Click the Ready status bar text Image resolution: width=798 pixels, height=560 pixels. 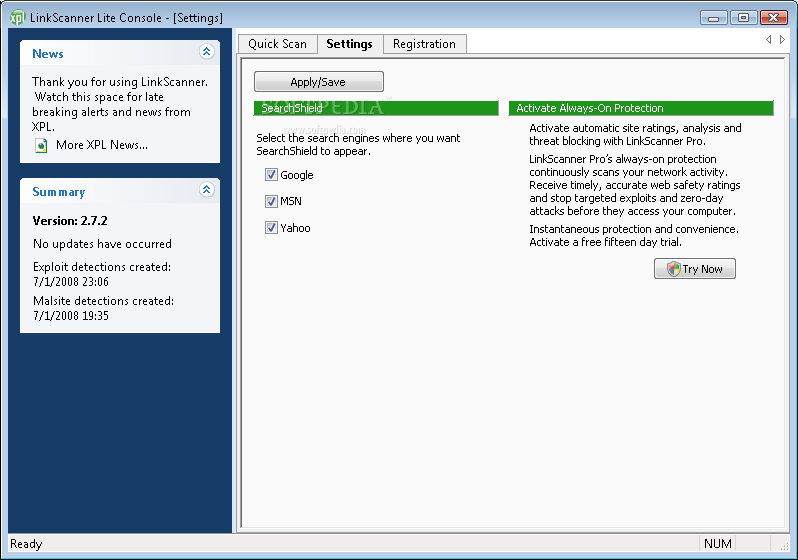click(x=26, y=544)
